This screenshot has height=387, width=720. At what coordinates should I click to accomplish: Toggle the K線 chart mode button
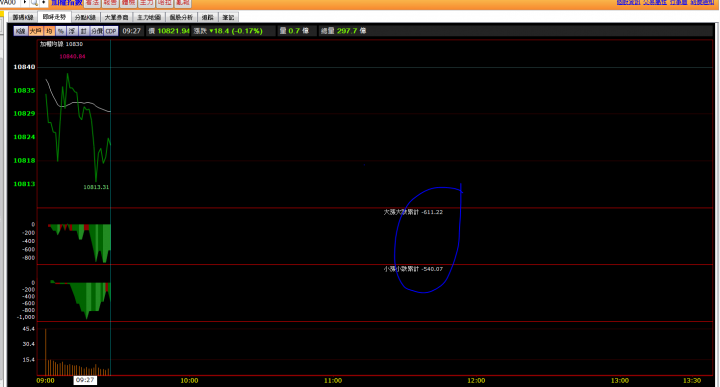[20, 31]
